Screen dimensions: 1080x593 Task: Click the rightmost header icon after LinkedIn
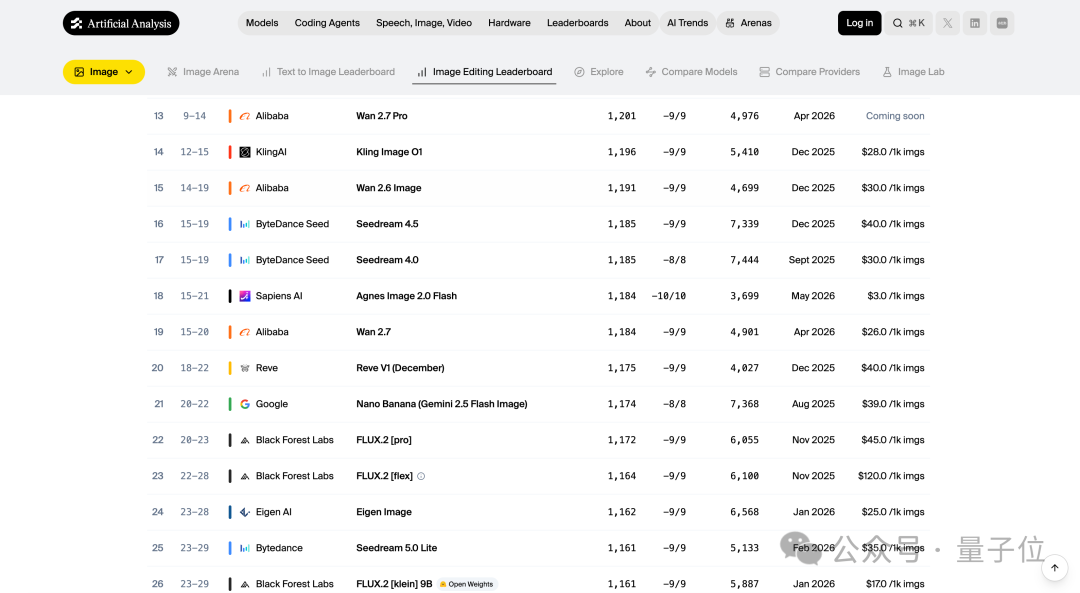(1002, 23)
